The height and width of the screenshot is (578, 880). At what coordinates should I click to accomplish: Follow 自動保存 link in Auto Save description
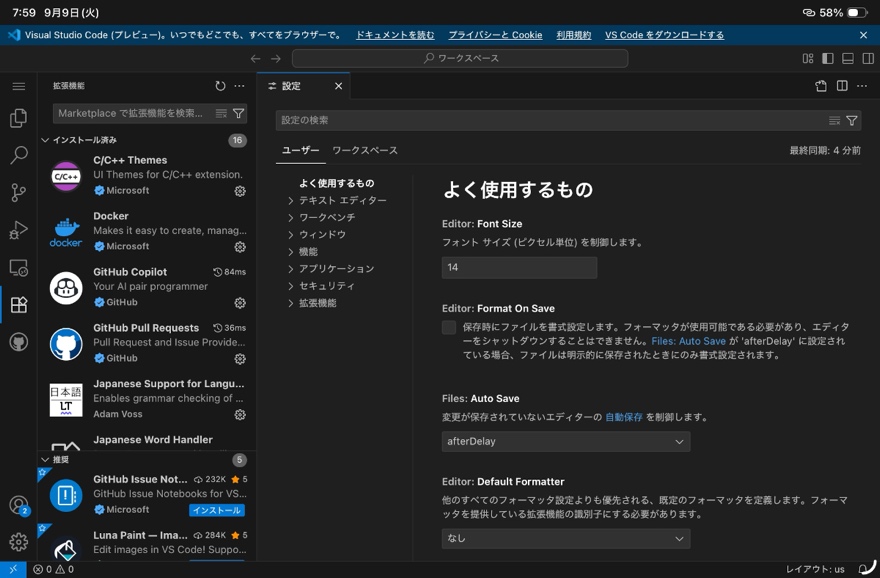[624, 417]
